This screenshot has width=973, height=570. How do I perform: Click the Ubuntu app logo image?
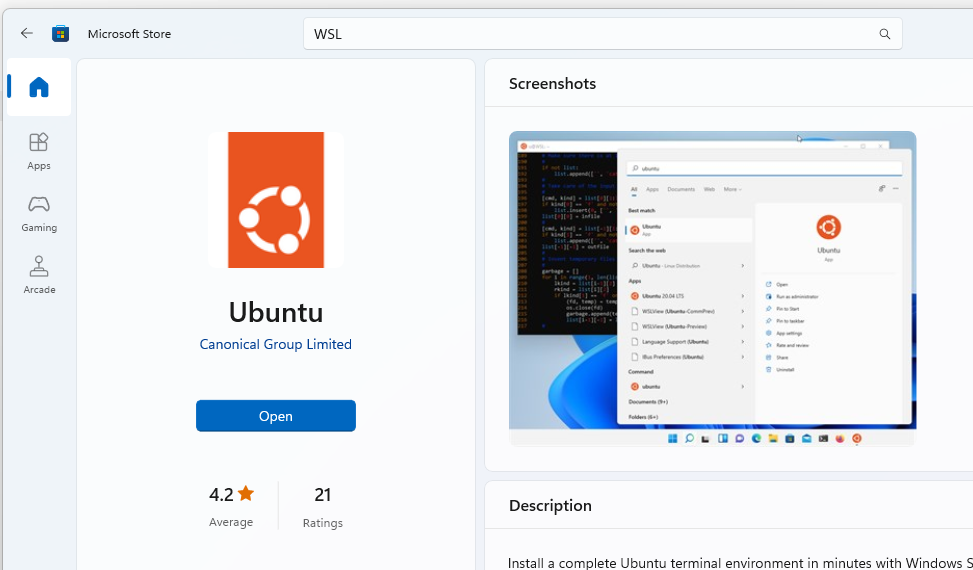276,200
